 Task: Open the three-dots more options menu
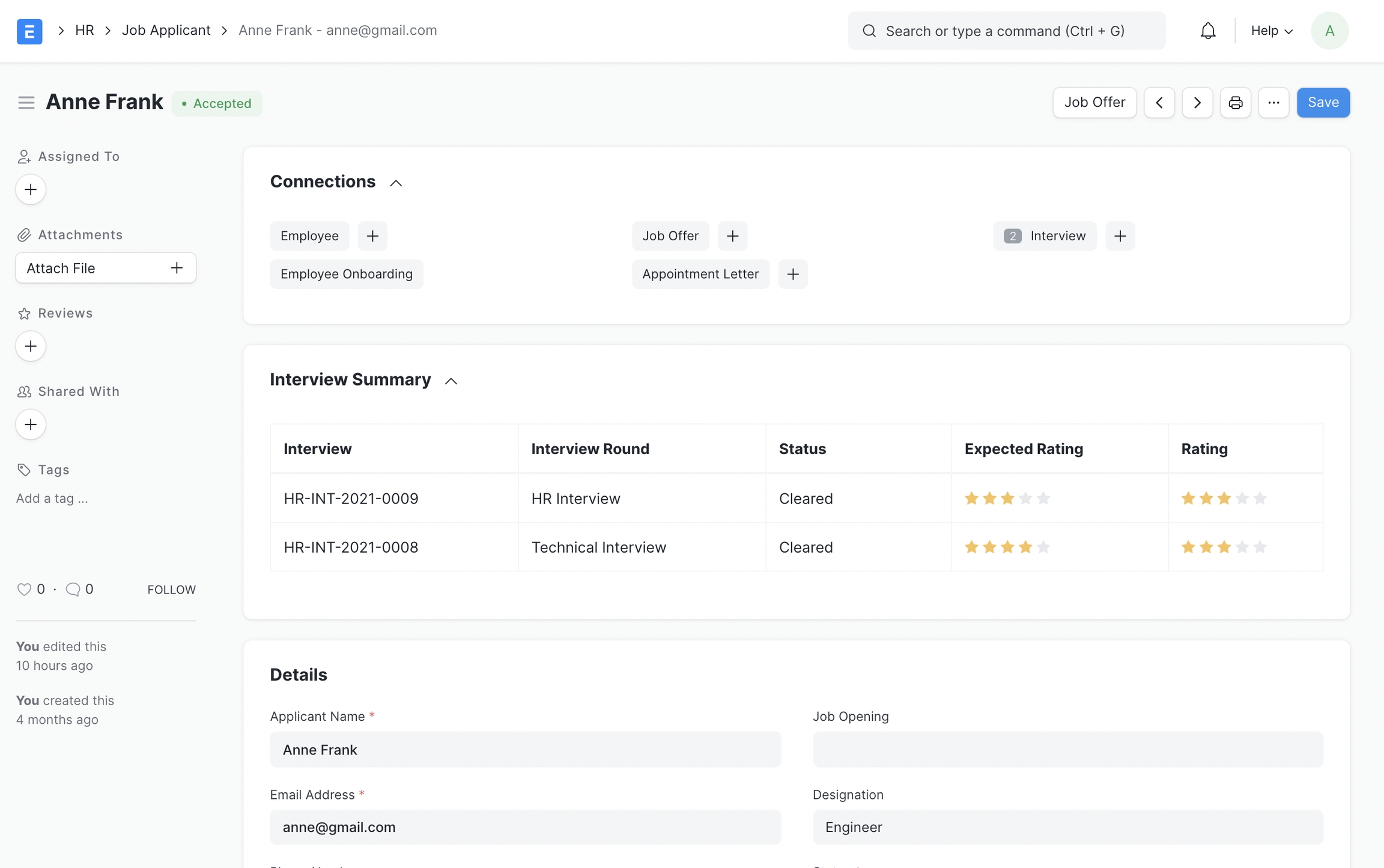(x=1273, y=103)
